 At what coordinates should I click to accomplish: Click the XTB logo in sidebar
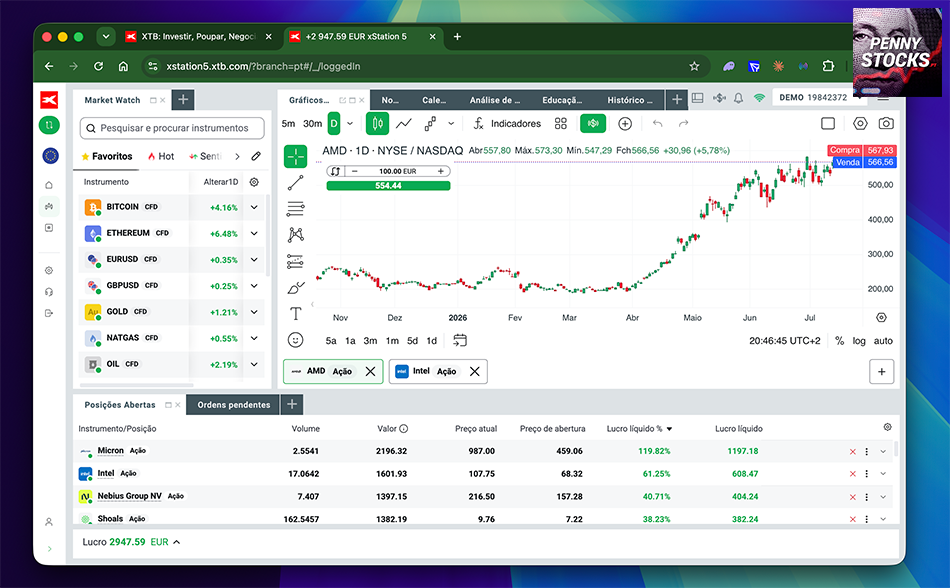[49, 99]
